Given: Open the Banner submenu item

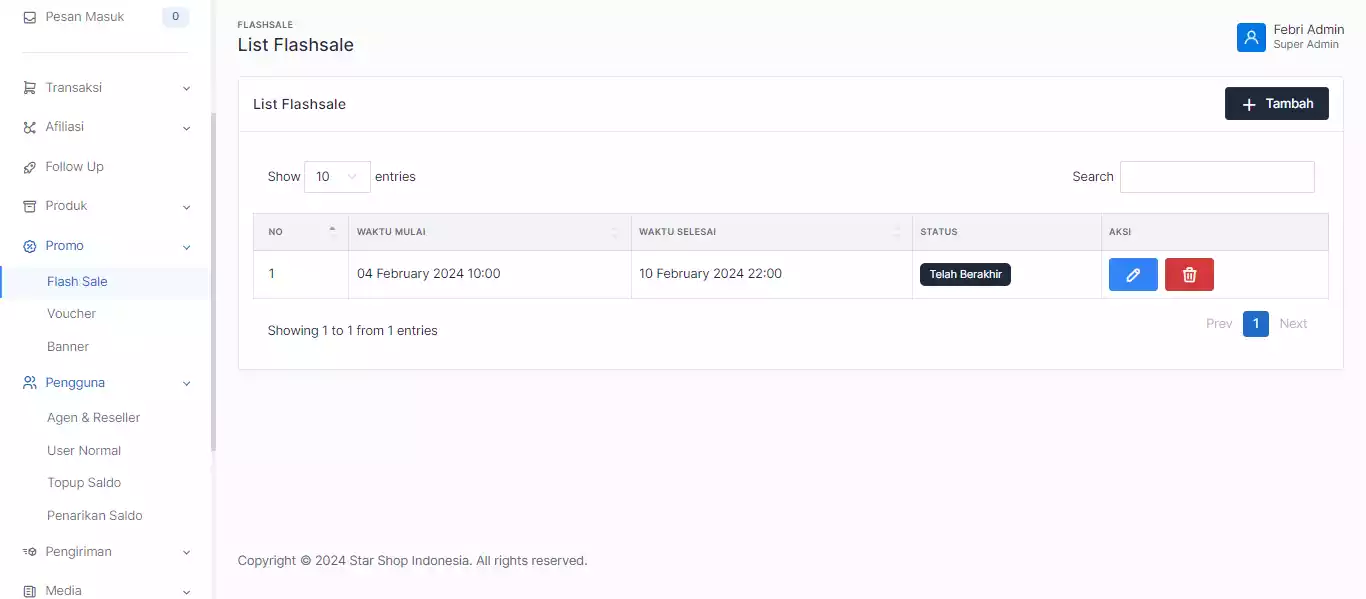Looking at the screenshot, I should [68, 347].
